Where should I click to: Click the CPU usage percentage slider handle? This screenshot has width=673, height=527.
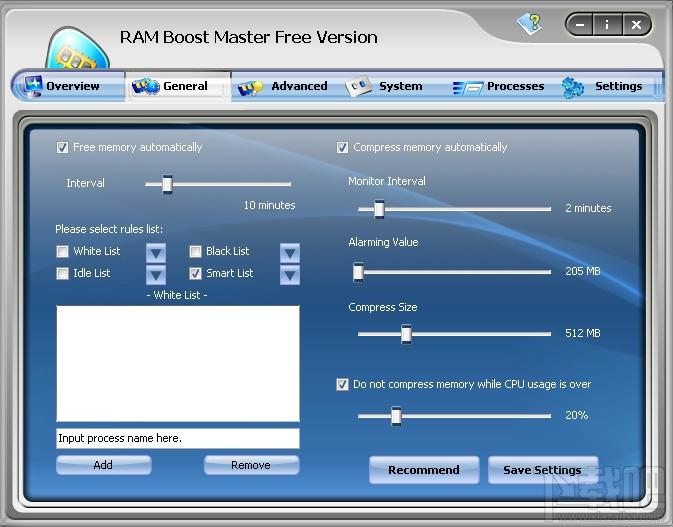coord(396,416)
